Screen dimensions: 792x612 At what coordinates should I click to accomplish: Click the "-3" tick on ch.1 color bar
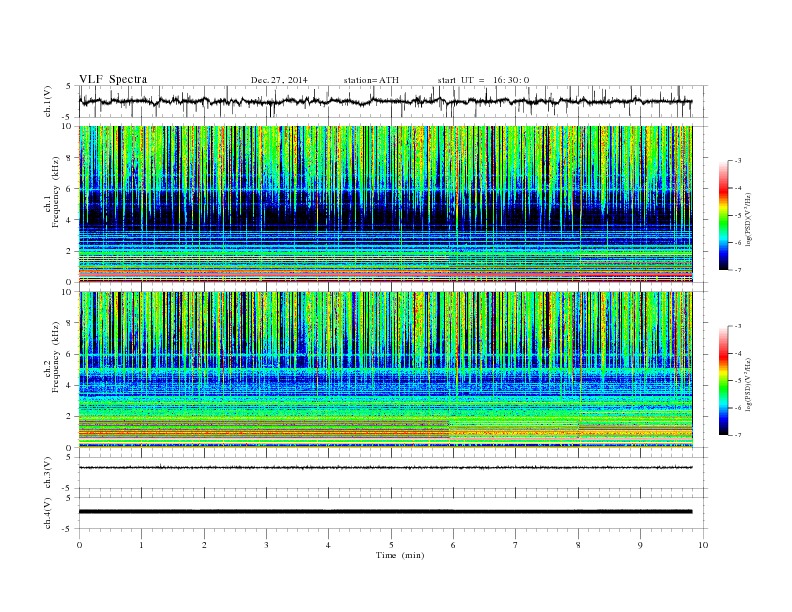coord(738,161)
